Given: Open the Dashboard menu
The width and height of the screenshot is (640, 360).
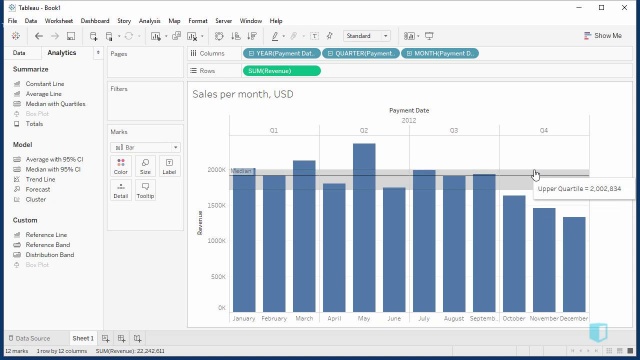Looking at the screenshot, I should 95,21.
